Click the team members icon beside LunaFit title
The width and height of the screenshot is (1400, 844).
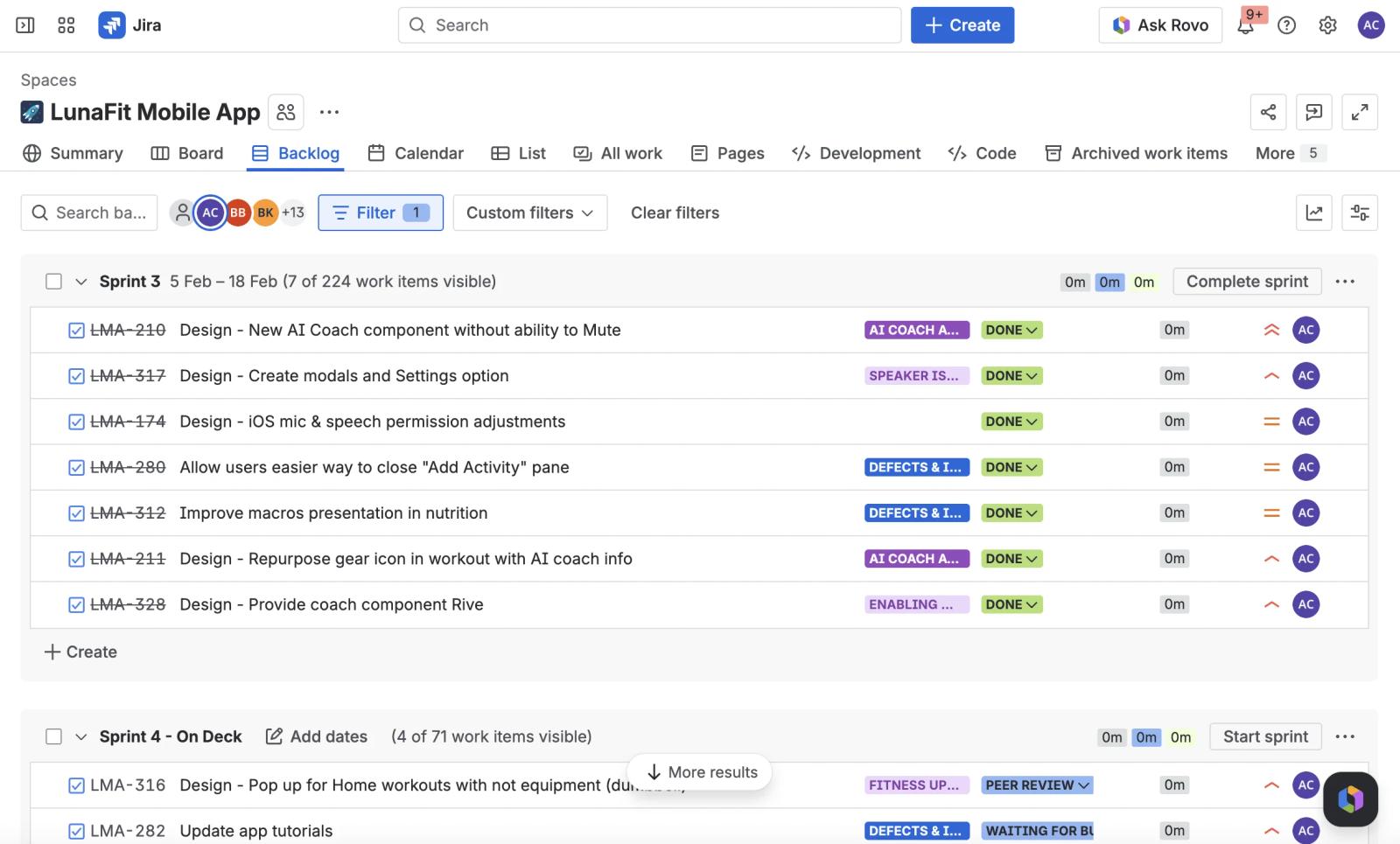286,112
